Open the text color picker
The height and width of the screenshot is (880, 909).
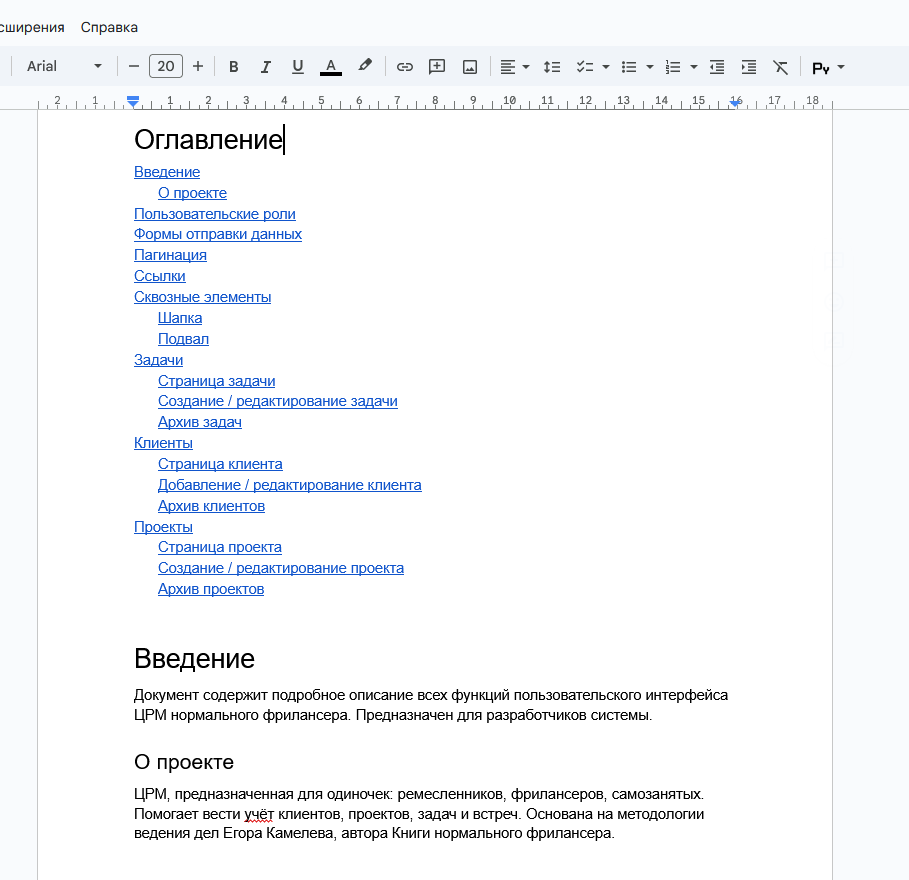click(x=330, y=66)
